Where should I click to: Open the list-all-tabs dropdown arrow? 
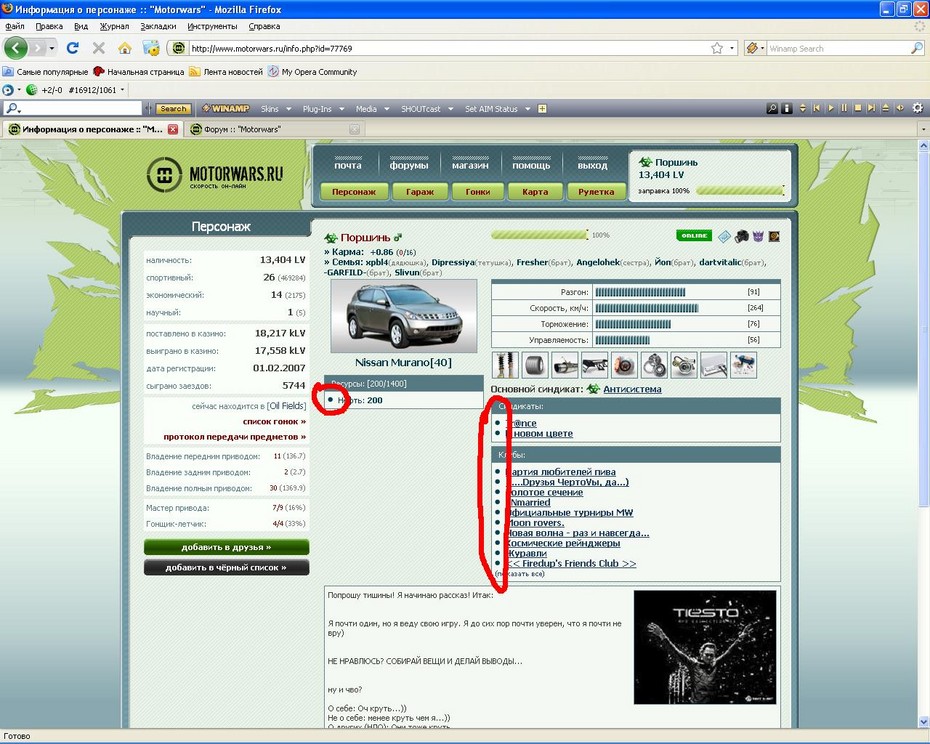[923, 129]
